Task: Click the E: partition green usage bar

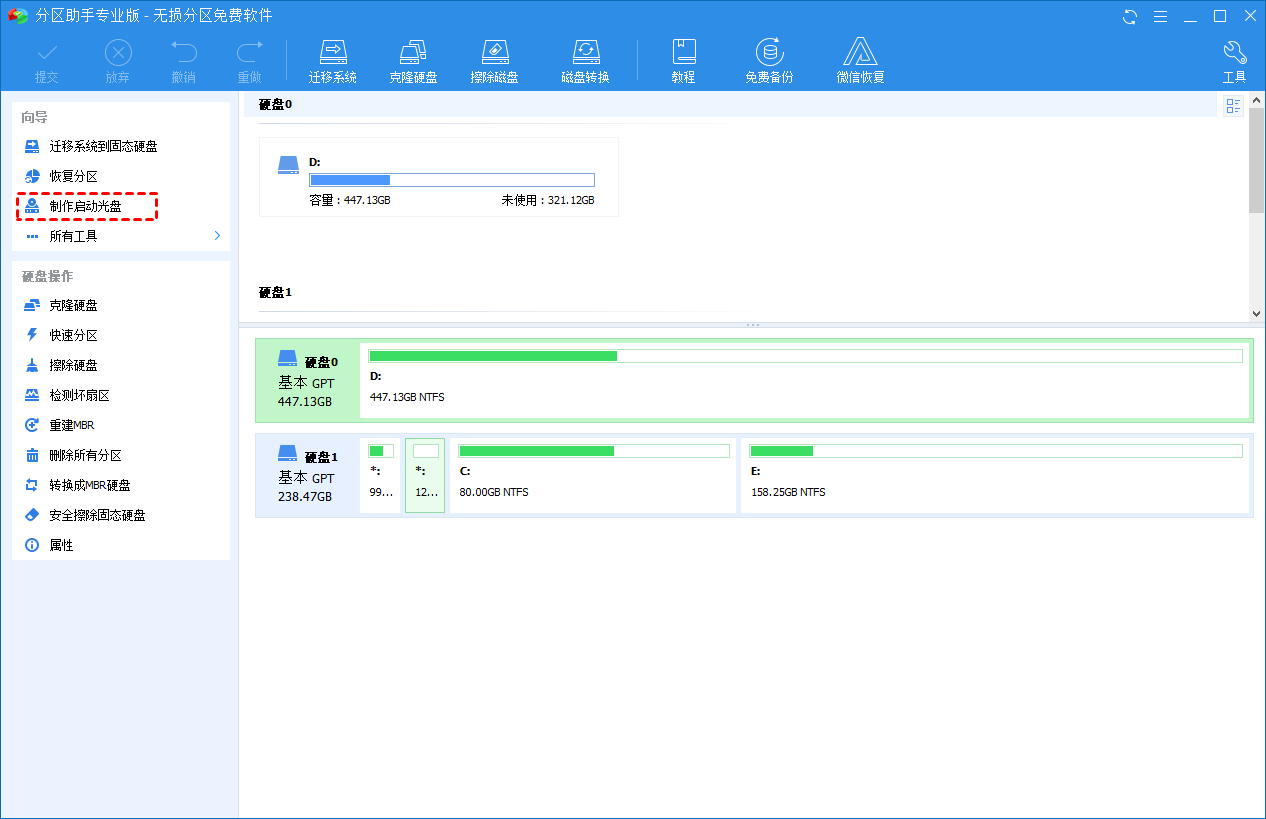Action: point(996,451)
